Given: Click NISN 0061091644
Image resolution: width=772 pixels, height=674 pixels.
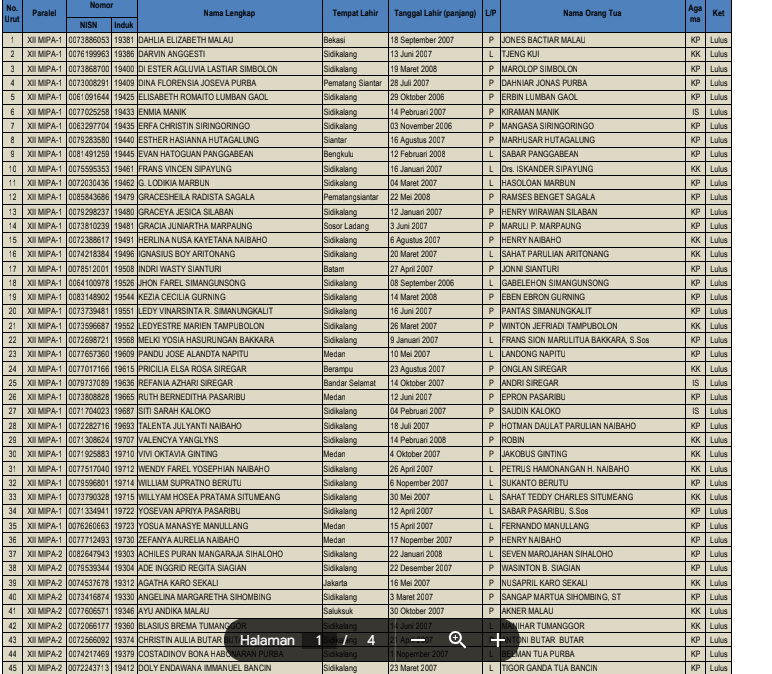Looking at the screenshot, I should click(89, 97).
